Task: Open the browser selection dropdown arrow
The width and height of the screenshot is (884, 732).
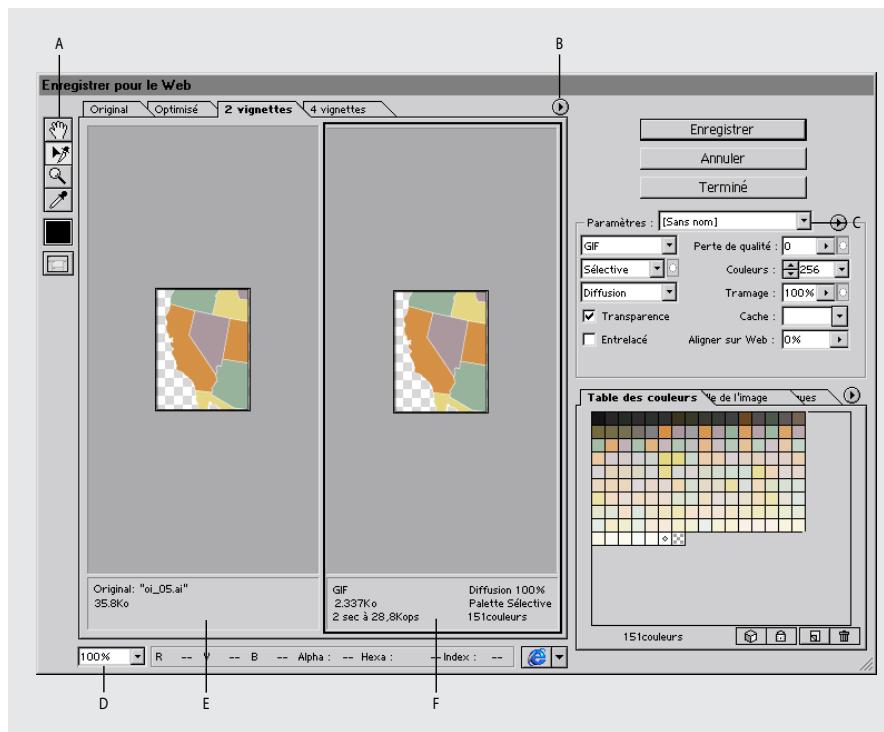Action: pyautogui.click(x=559, y=657)
